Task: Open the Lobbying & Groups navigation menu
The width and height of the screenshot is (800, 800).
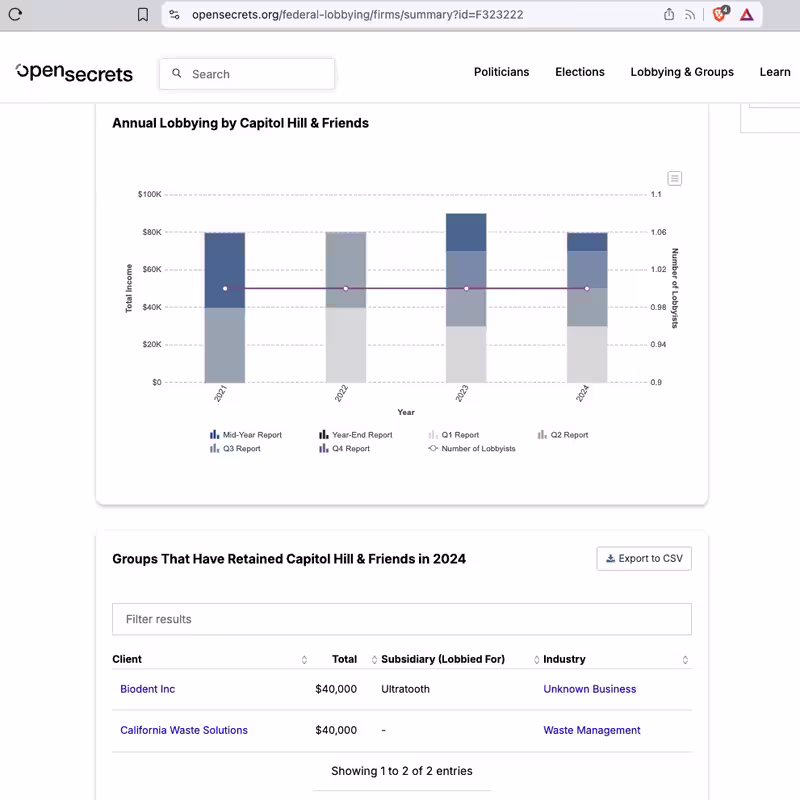Action: click(682, 72)
